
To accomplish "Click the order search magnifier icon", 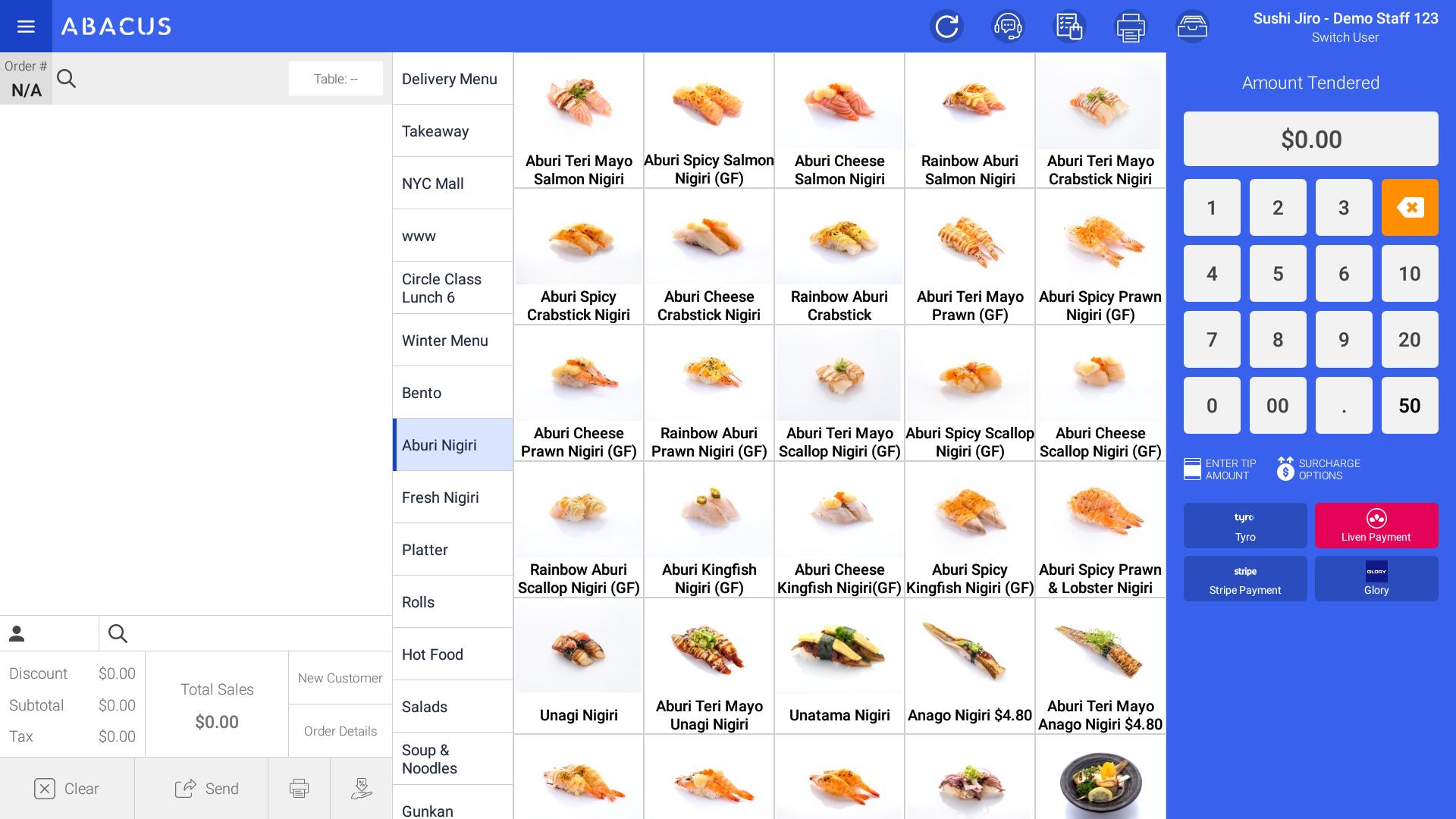I will tap(67, 78).
